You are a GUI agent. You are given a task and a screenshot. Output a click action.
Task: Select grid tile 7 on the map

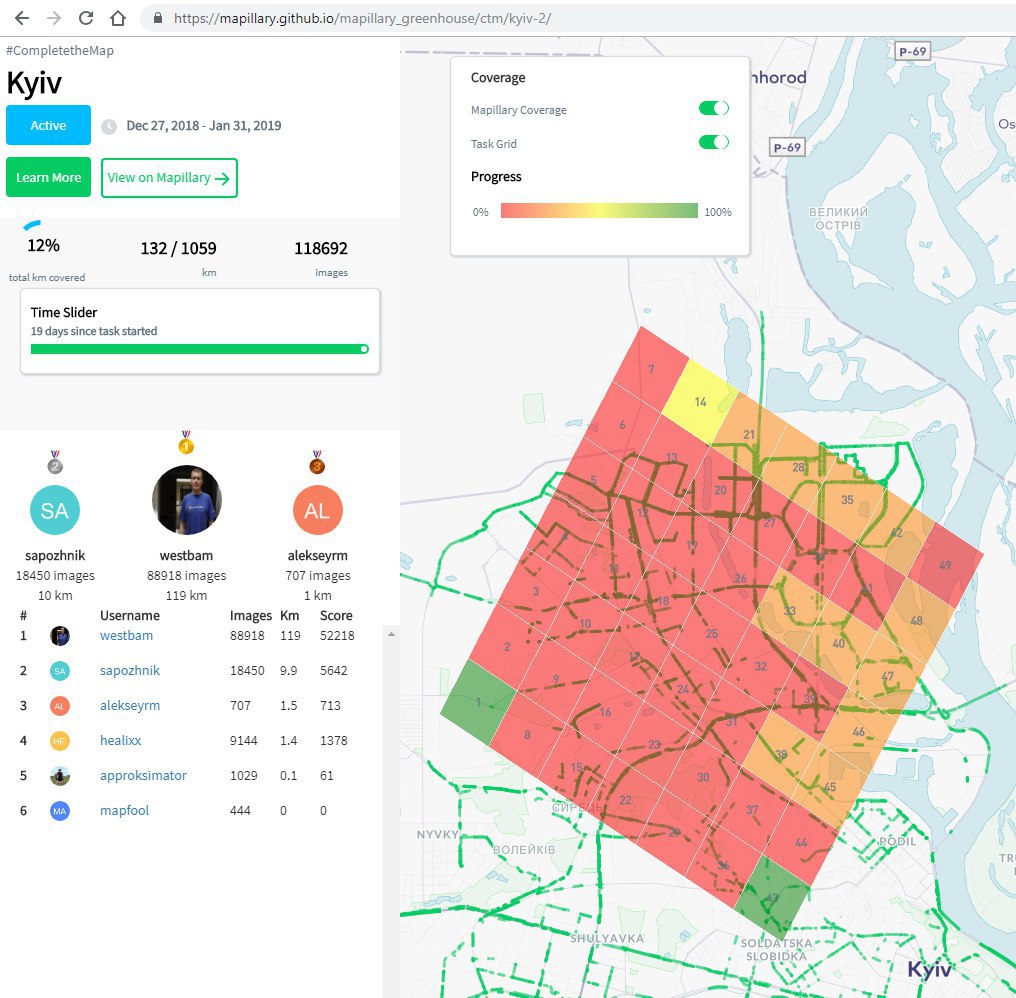click(x=651, y=369)
